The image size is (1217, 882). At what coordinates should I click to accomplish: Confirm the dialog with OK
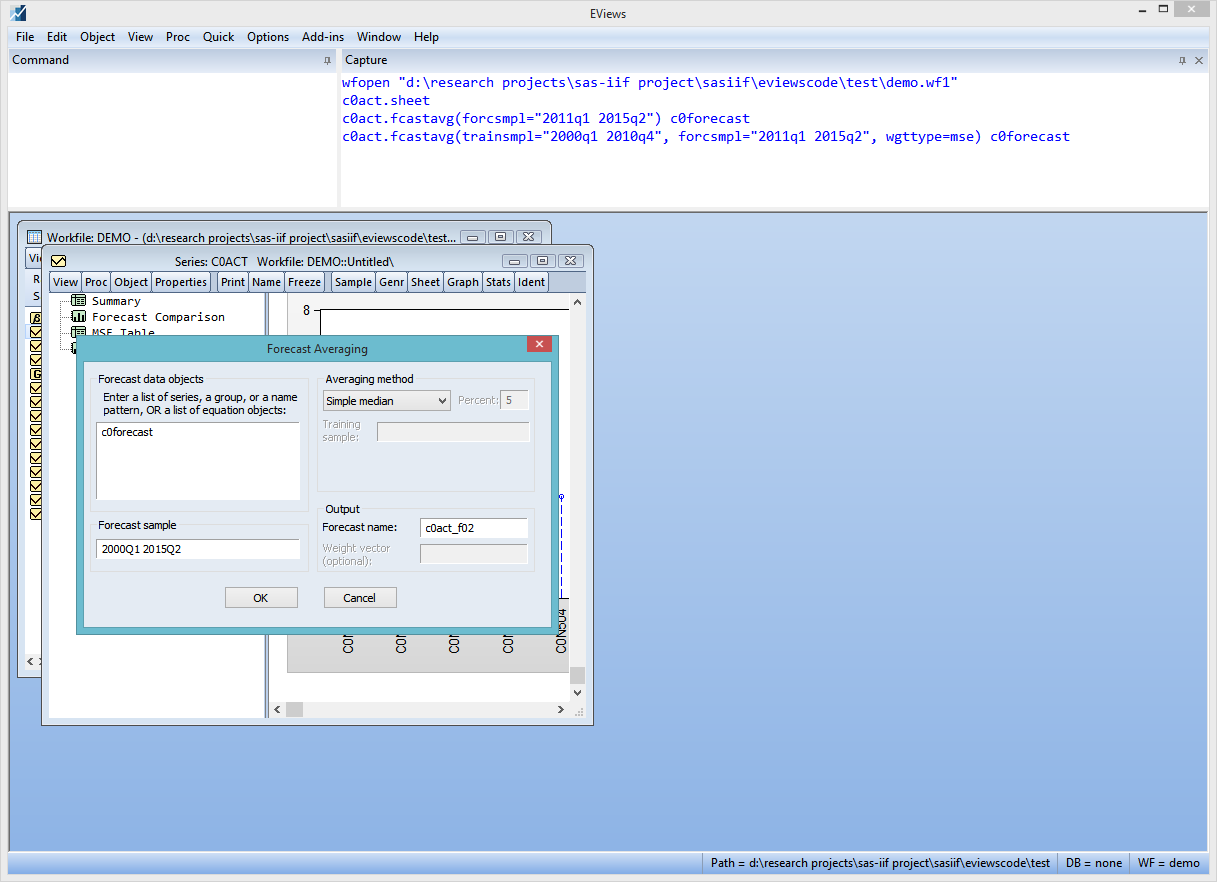click(261, 598)
